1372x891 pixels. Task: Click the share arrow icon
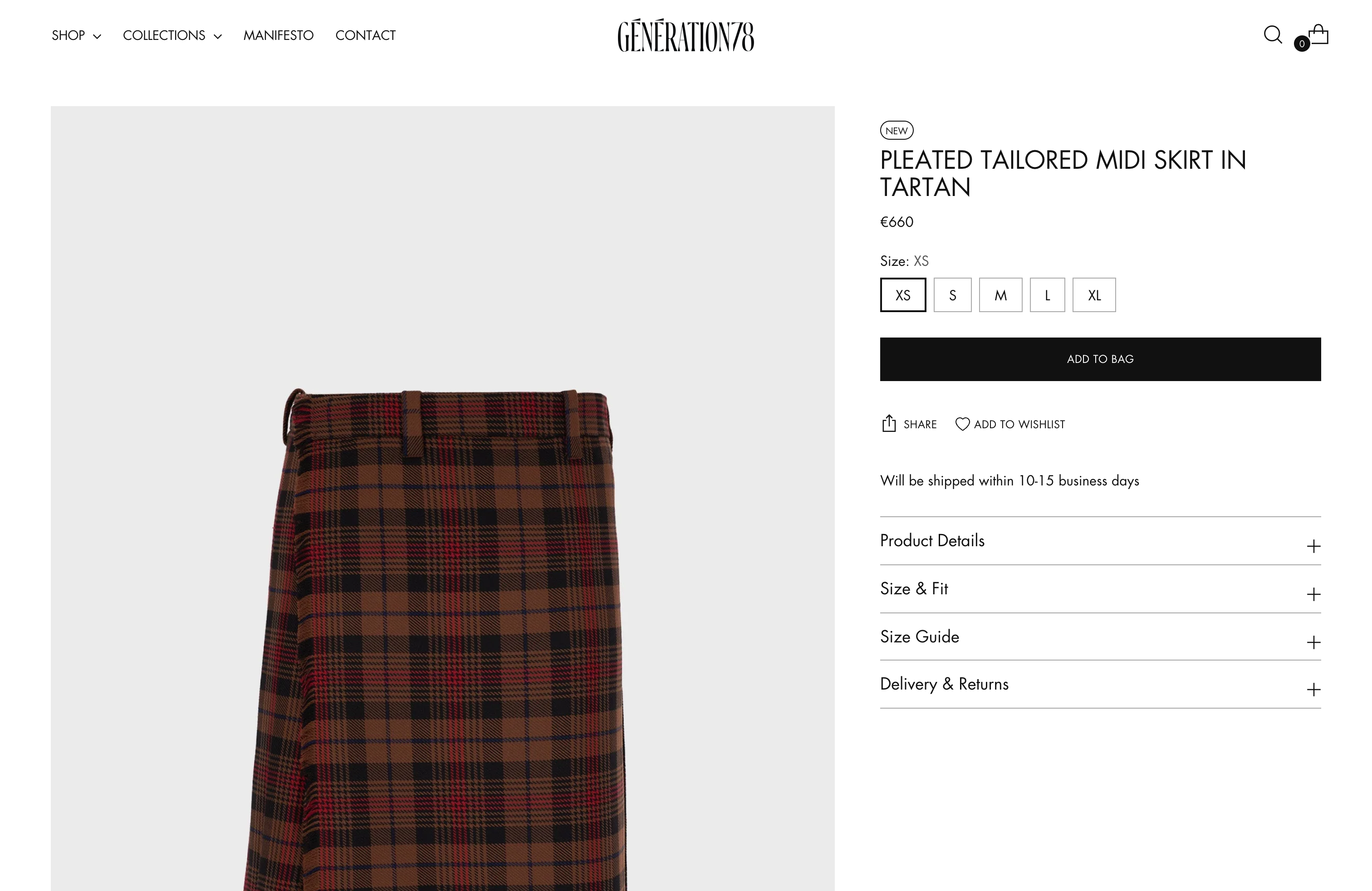click(889, 424)
